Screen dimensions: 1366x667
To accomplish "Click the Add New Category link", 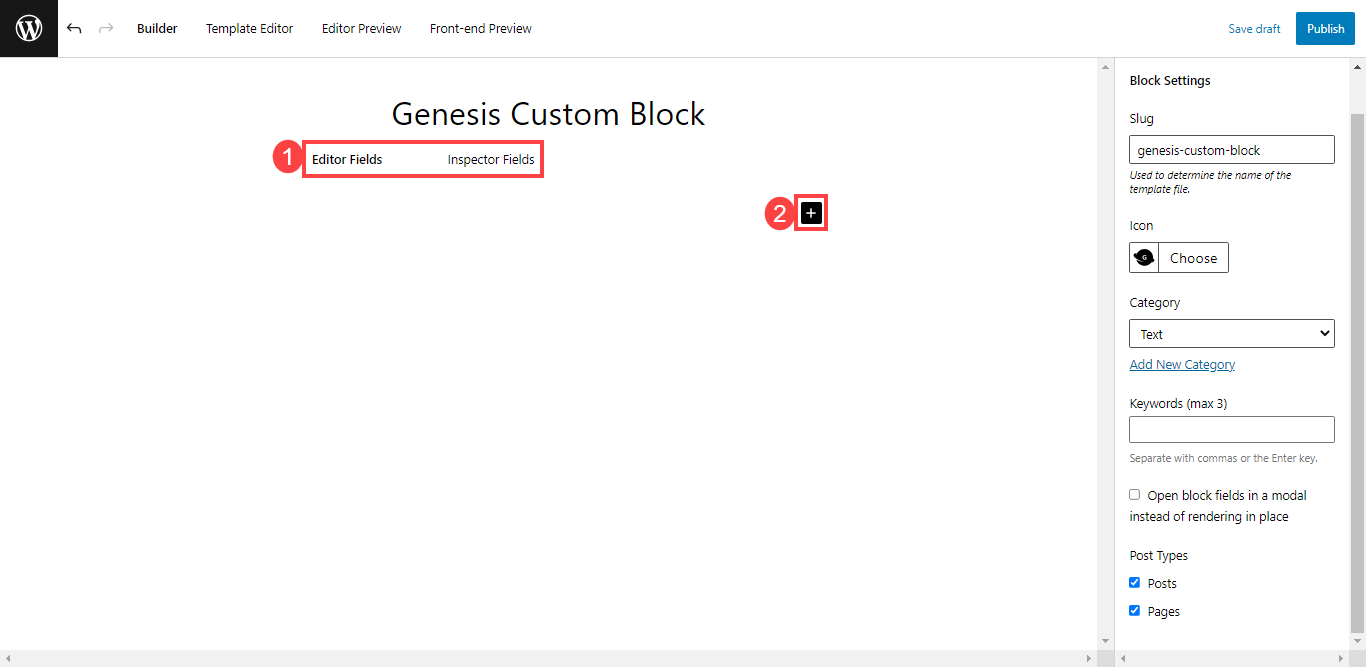I will tap(1182, 364).
